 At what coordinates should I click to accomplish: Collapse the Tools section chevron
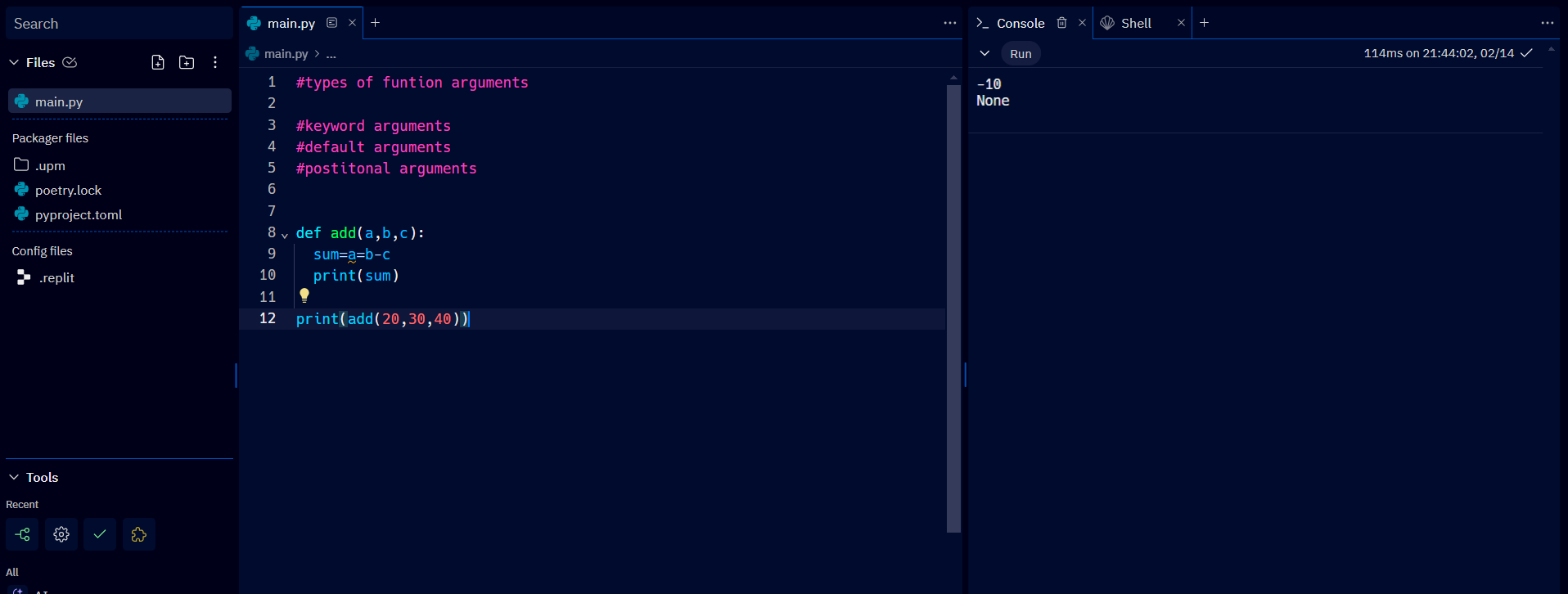(x=14, y=477)
